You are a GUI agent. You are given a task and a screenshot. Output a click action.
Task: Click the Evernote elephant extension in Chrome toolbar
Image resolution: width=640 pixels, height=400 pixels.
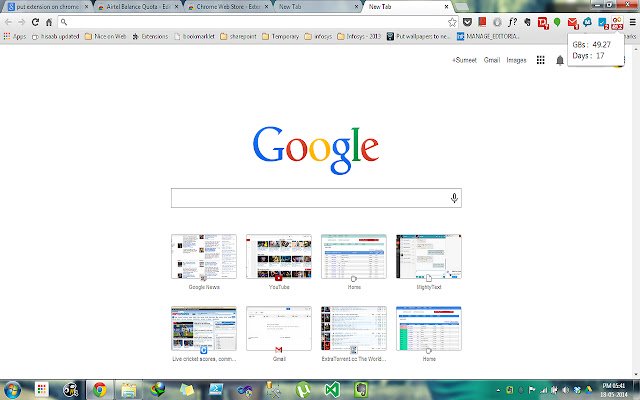[527, 22]
